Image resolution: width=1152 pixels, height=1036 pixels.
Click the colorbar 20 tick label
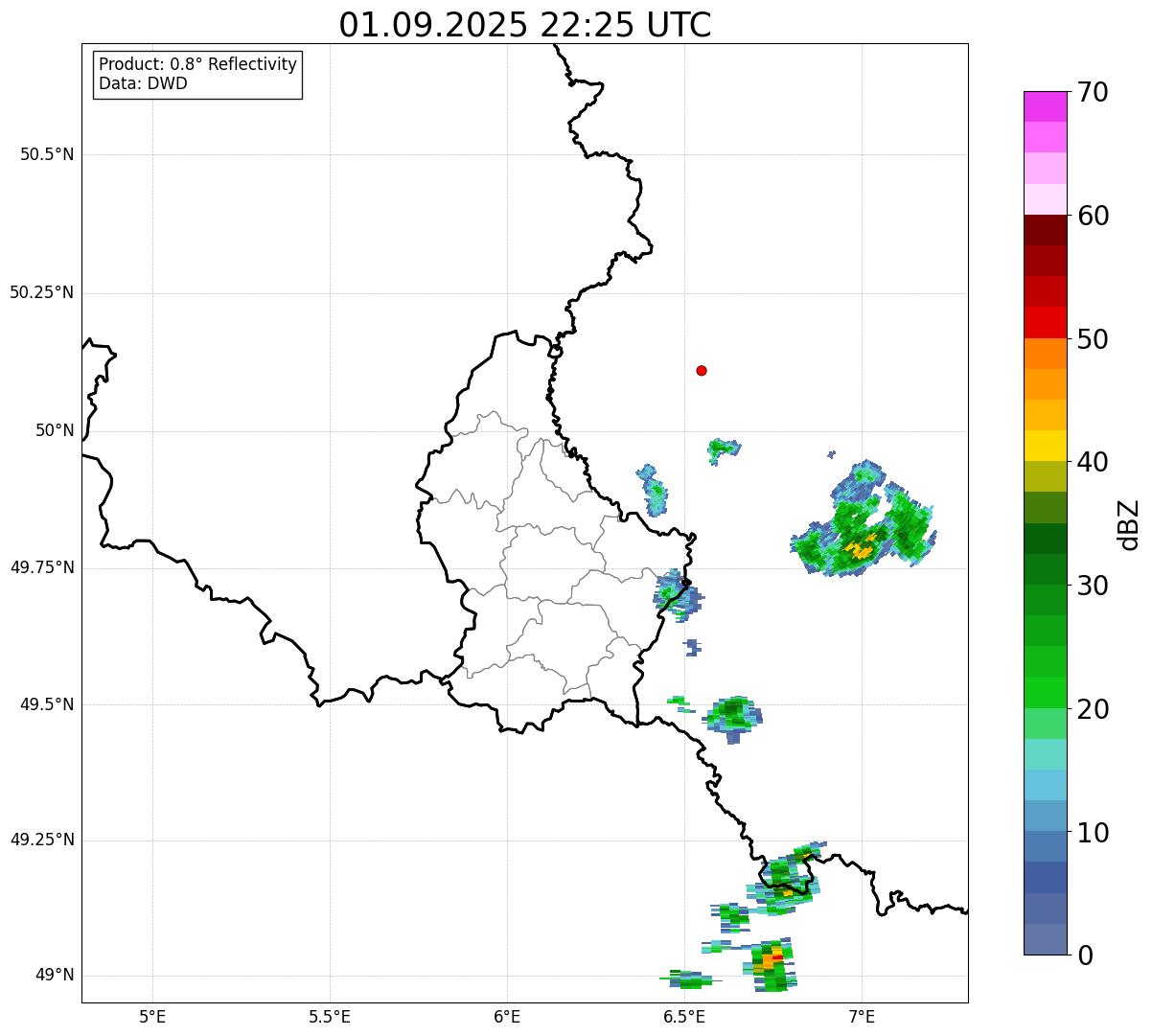(1093, 709)
